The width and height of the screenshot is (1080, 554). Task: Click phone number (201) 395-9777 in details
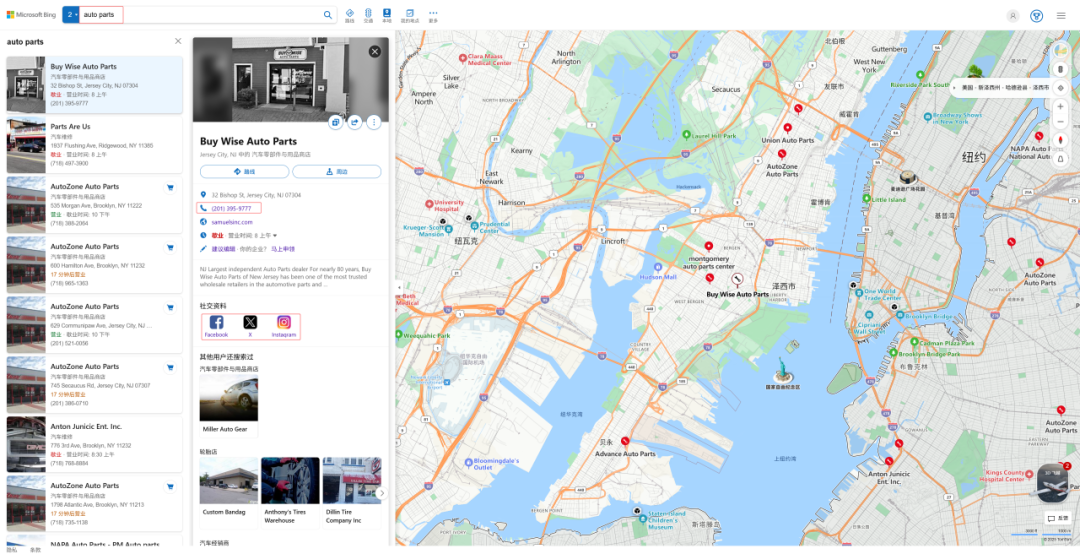click(231, 208)
